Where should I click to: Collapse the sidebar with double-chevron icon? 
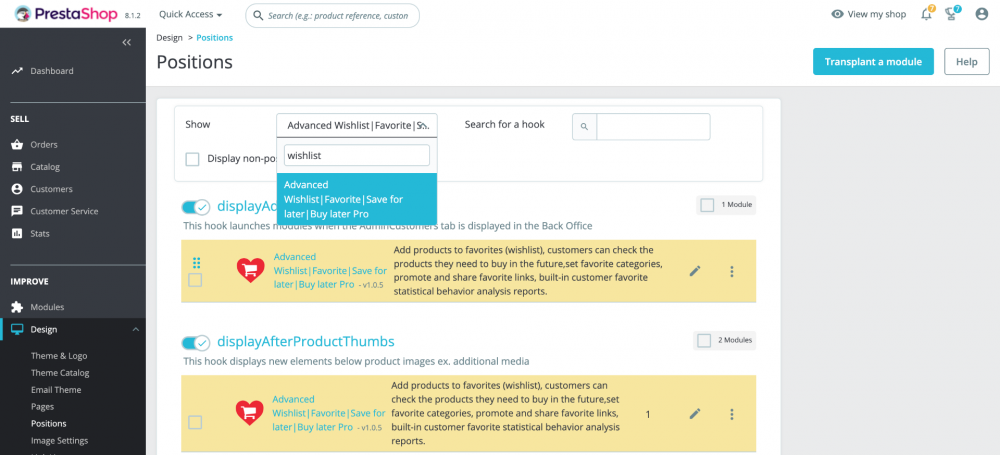[126, 42]
